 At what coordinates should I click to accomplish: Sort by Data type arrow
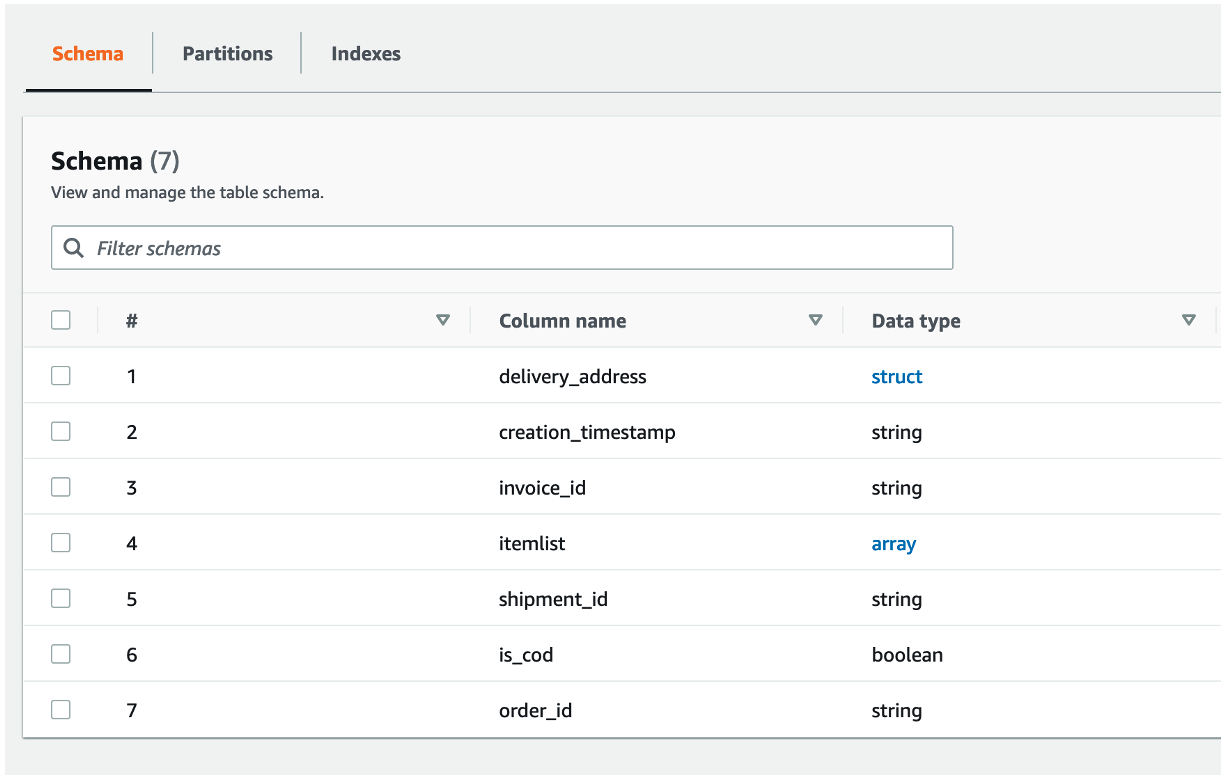pyautogui.click(x=1189, y=321)
